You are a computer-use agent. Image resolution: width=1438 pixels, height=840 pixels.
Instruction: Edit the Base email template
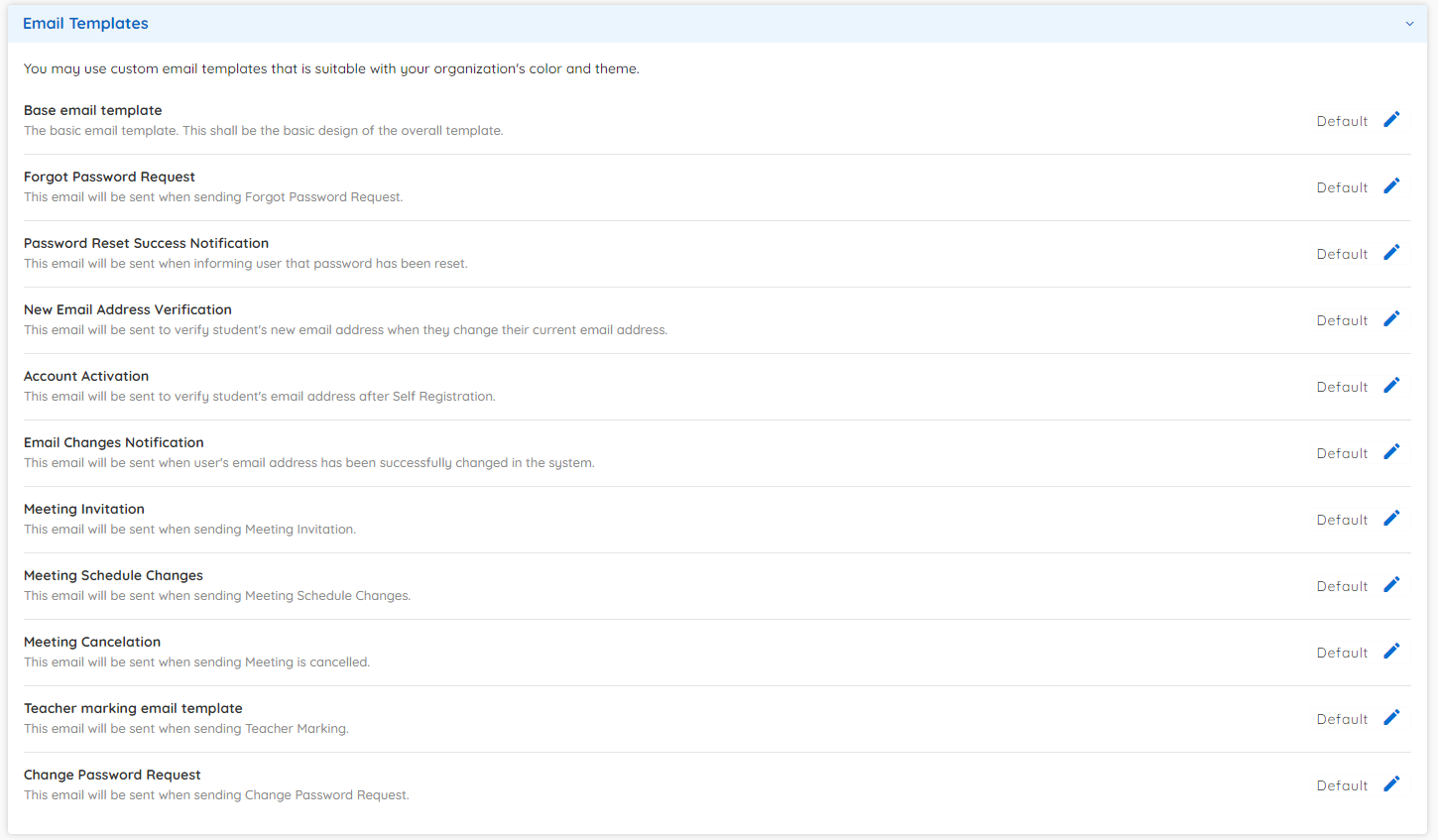tap(1391, 119)
